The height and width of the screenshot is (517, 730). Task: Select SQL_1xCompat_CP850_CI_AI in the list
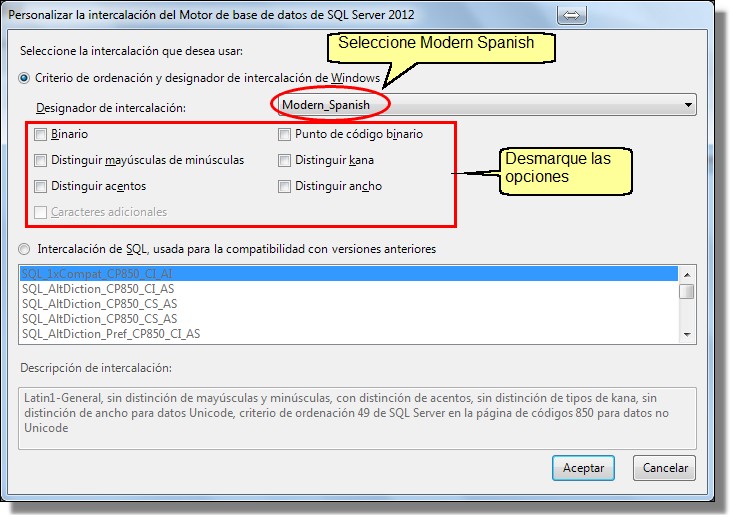point(349,274)
